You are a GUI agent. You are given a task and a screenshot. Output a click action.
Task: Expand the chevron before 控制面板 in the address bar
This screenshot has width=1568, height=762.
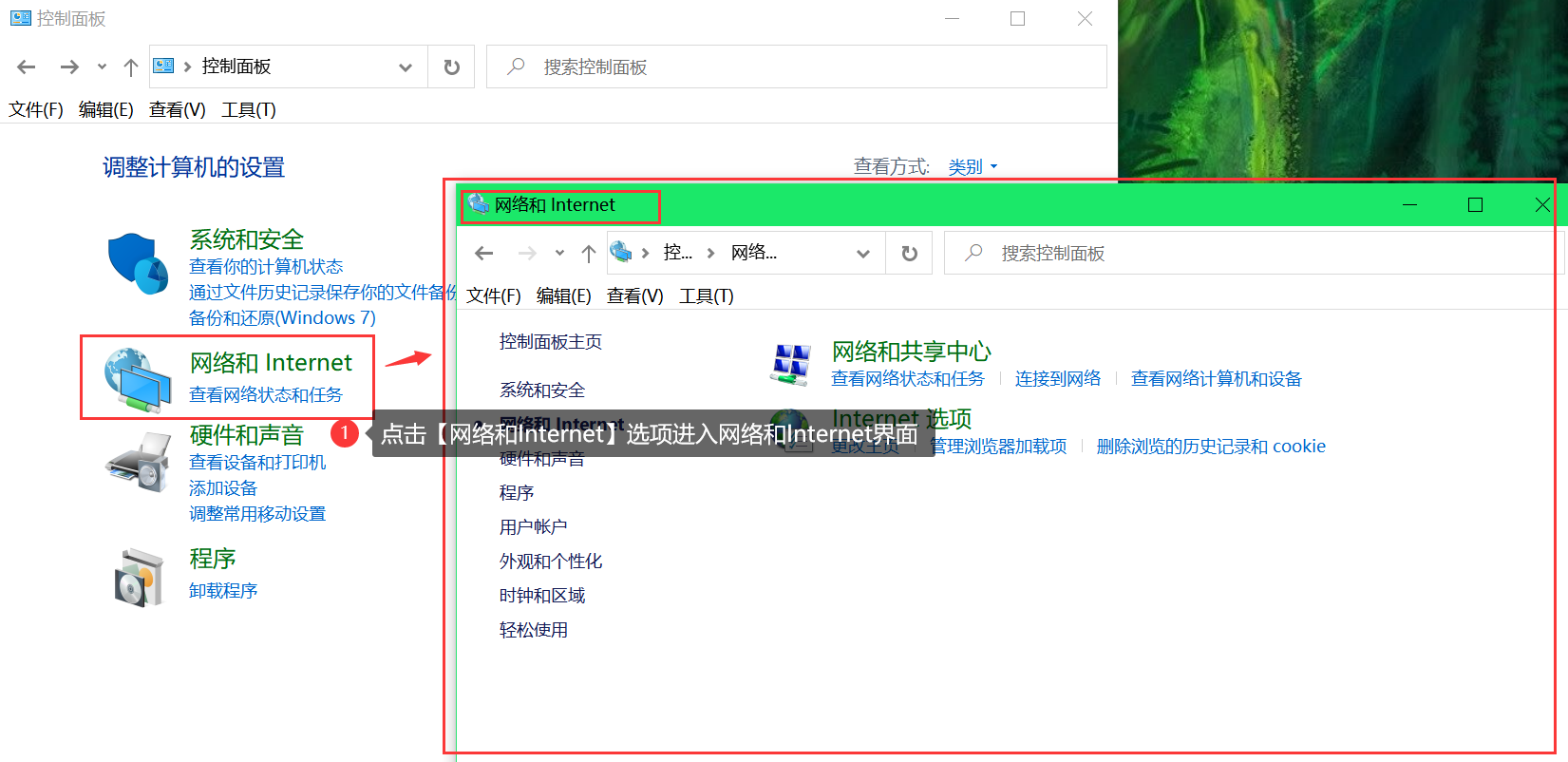tap(187, 67)
